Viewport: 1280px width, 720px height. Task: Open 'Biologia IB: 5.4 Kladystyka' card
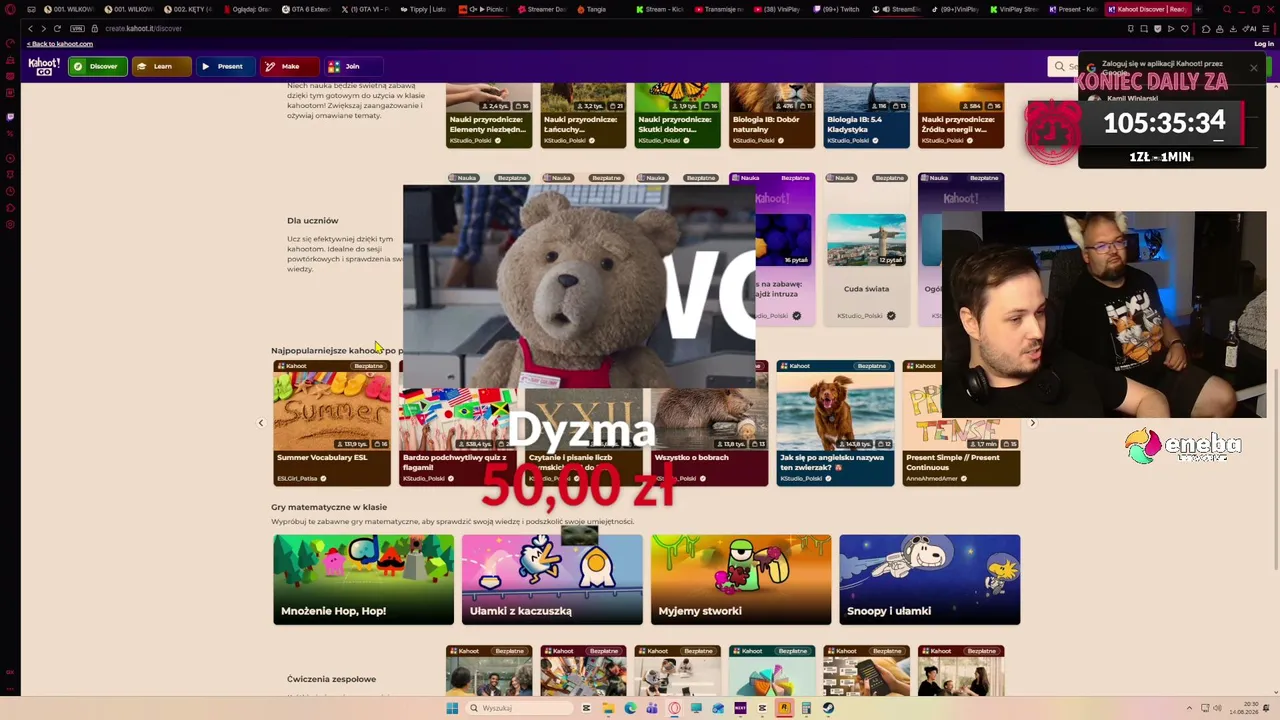[866, 116]
